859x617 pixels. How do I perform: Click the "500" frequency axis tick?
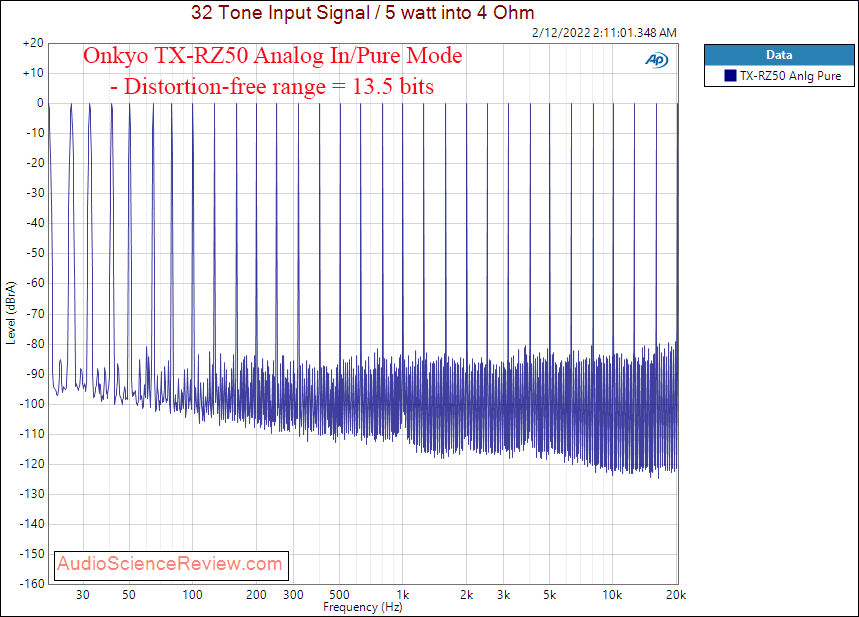pos(340,595)
